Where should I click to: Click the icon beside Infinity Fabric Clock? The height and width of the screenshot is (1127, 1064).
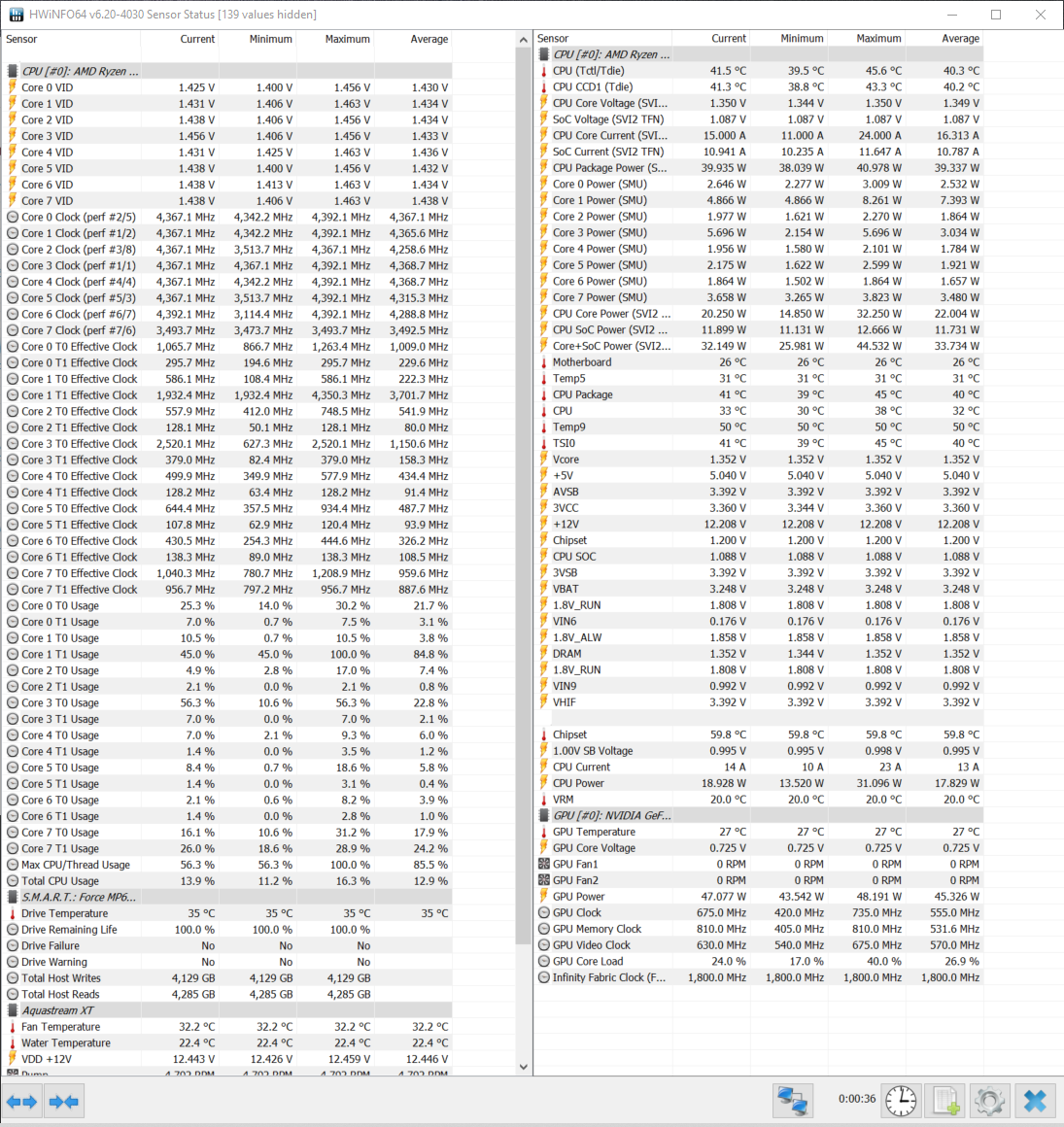coord(543,977)
